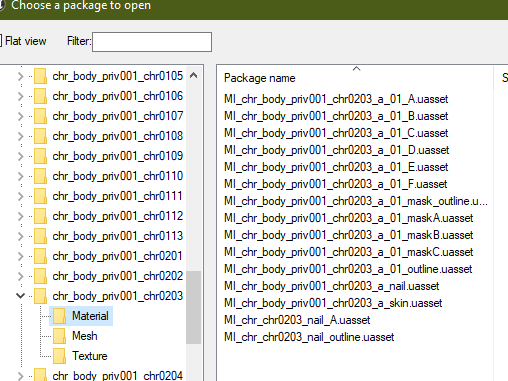Select the chr_body_priv001_chr0201 folder icon
Viewport: 508px width, 381px height.
tap(40, 256)
